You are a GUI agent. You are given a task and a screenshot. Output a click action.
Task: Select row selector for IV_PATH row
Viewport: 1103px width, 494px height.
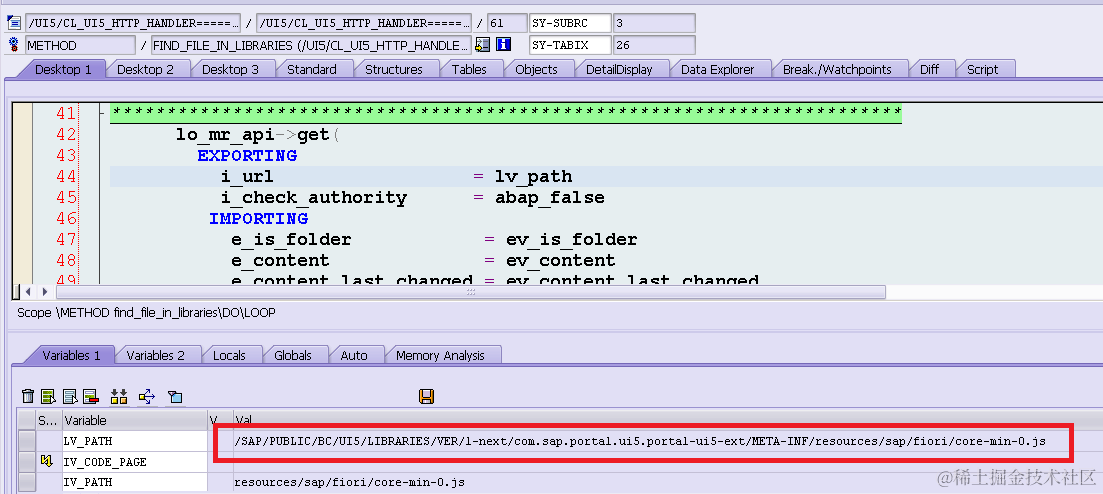click(27, 482)
